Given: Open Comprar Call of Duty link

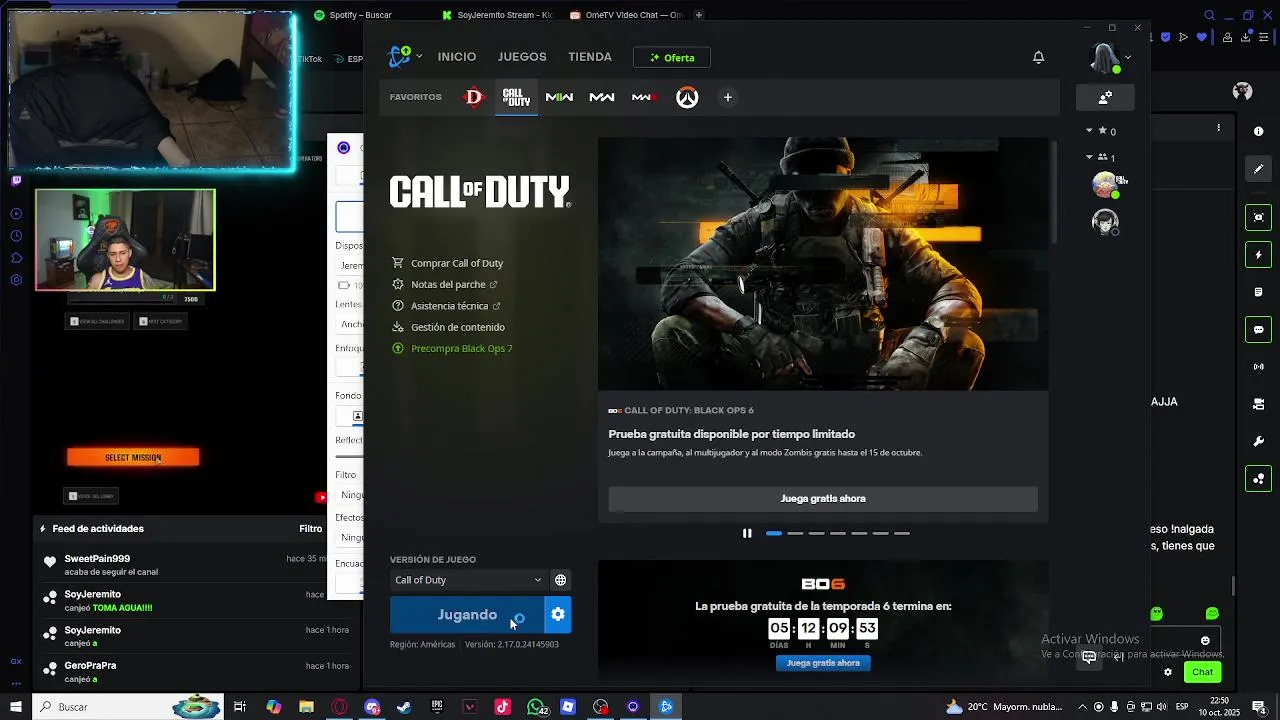Looking at the screenshot, I should [447, 263].
